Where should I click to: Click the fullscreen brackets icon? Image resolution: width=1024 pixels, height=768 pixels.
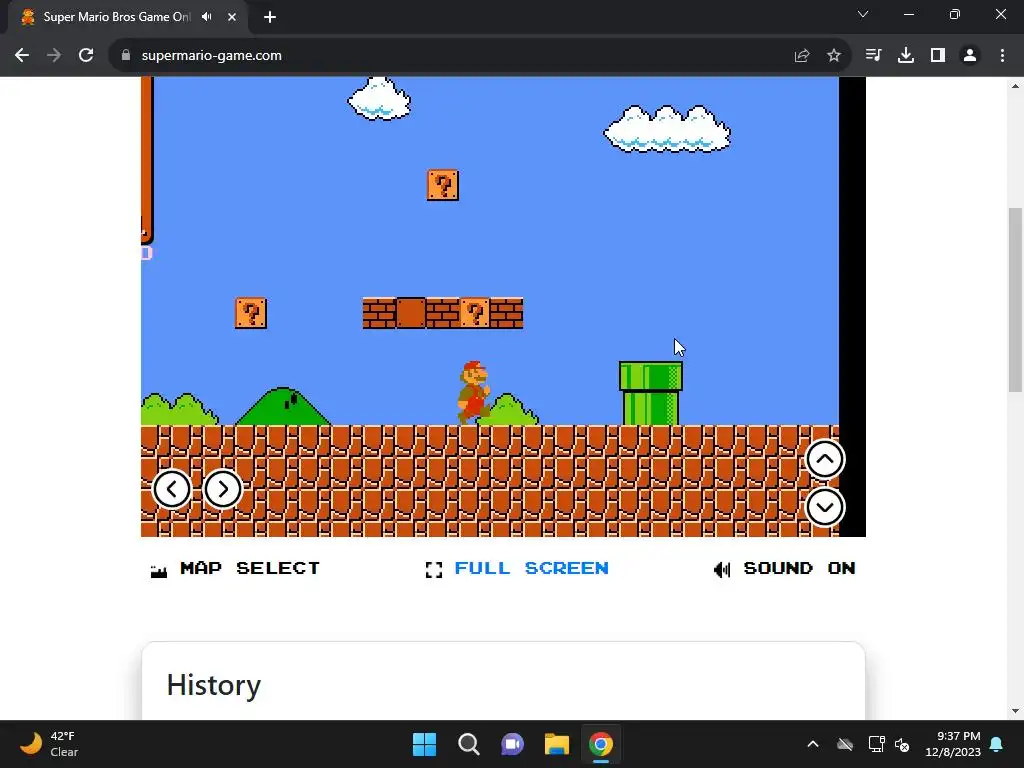tap(434, 569)
